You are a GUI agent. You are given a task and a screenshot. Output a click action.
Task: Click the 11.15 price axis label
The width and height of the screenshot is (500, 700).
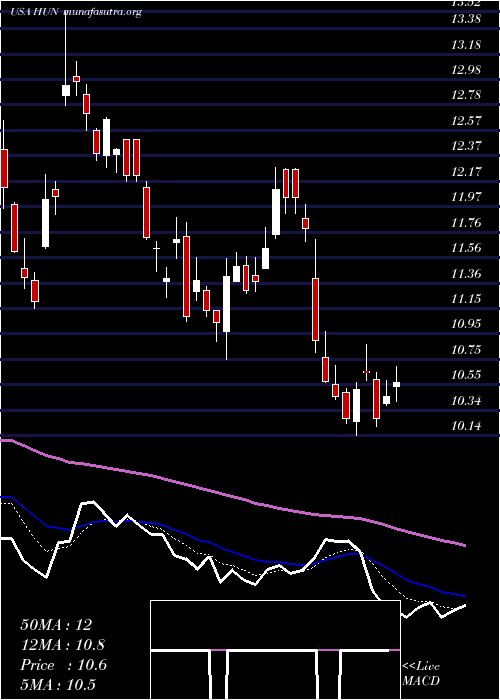tap(466, 299)
